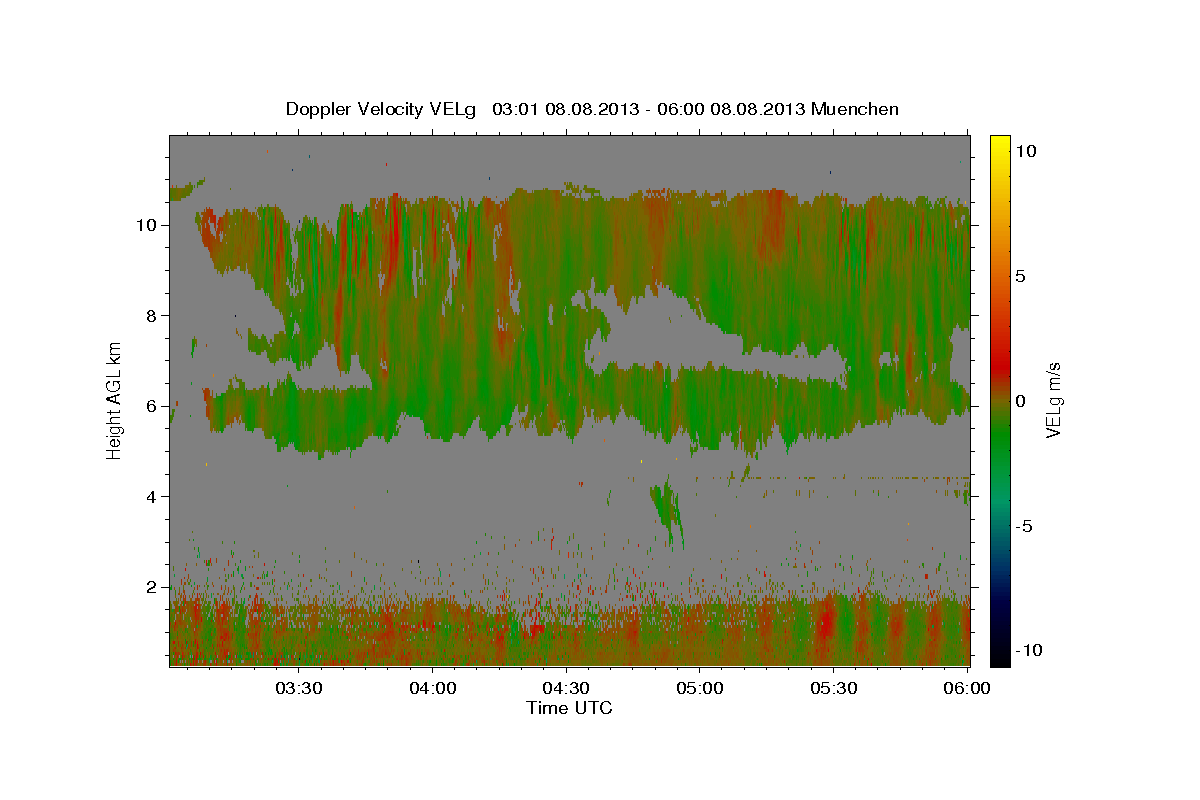Click the 'Muenchen' location text in title
The width and height of the screenshot is (1200, 800).
(855, 109)
